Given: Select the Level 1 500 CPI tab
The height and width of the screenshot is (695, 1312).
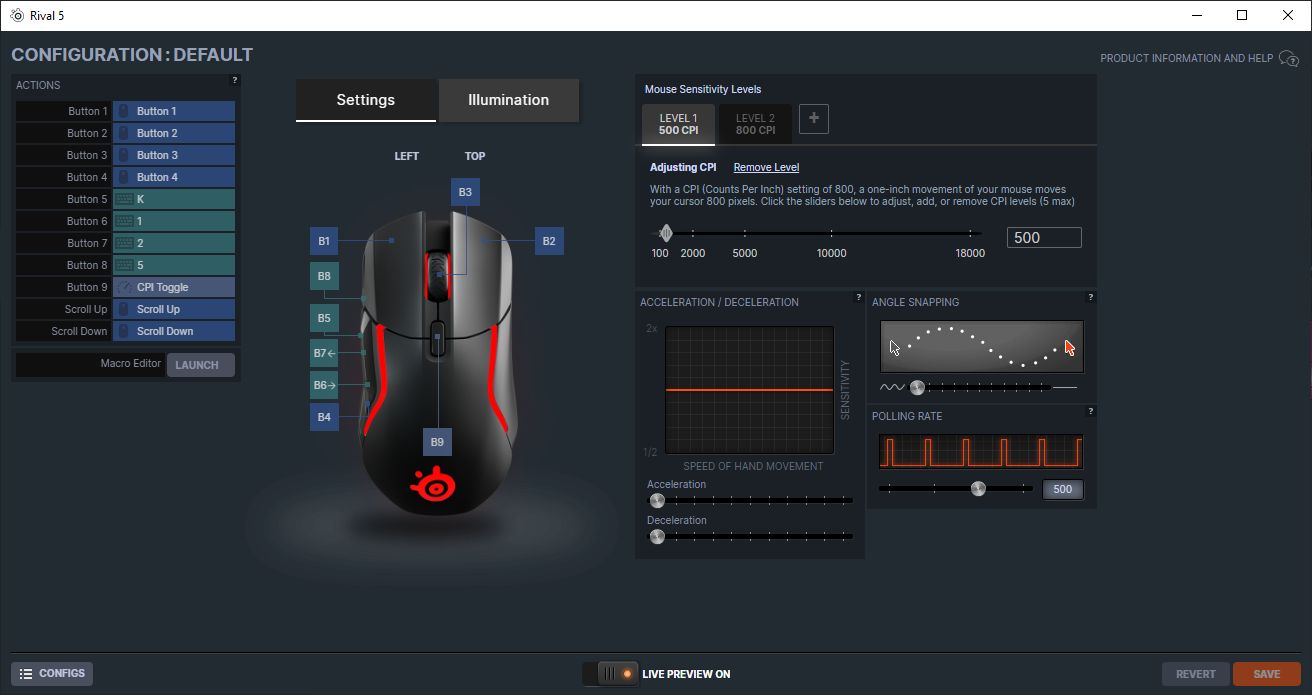Looking at the screenshot, I should 679,124.
